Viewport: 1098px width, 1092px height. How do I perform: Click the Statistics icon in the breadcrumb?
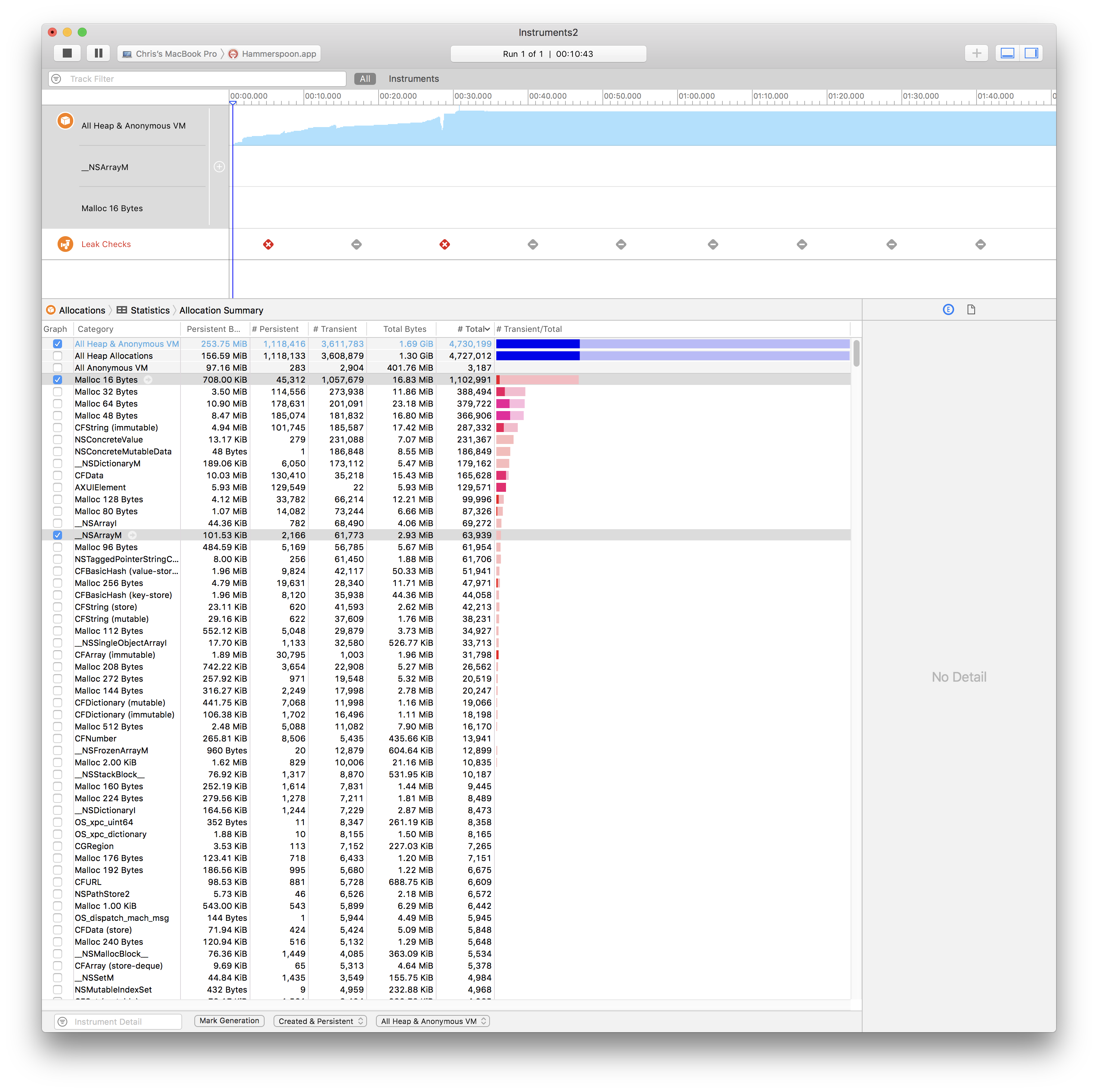[x=121, y=310]
